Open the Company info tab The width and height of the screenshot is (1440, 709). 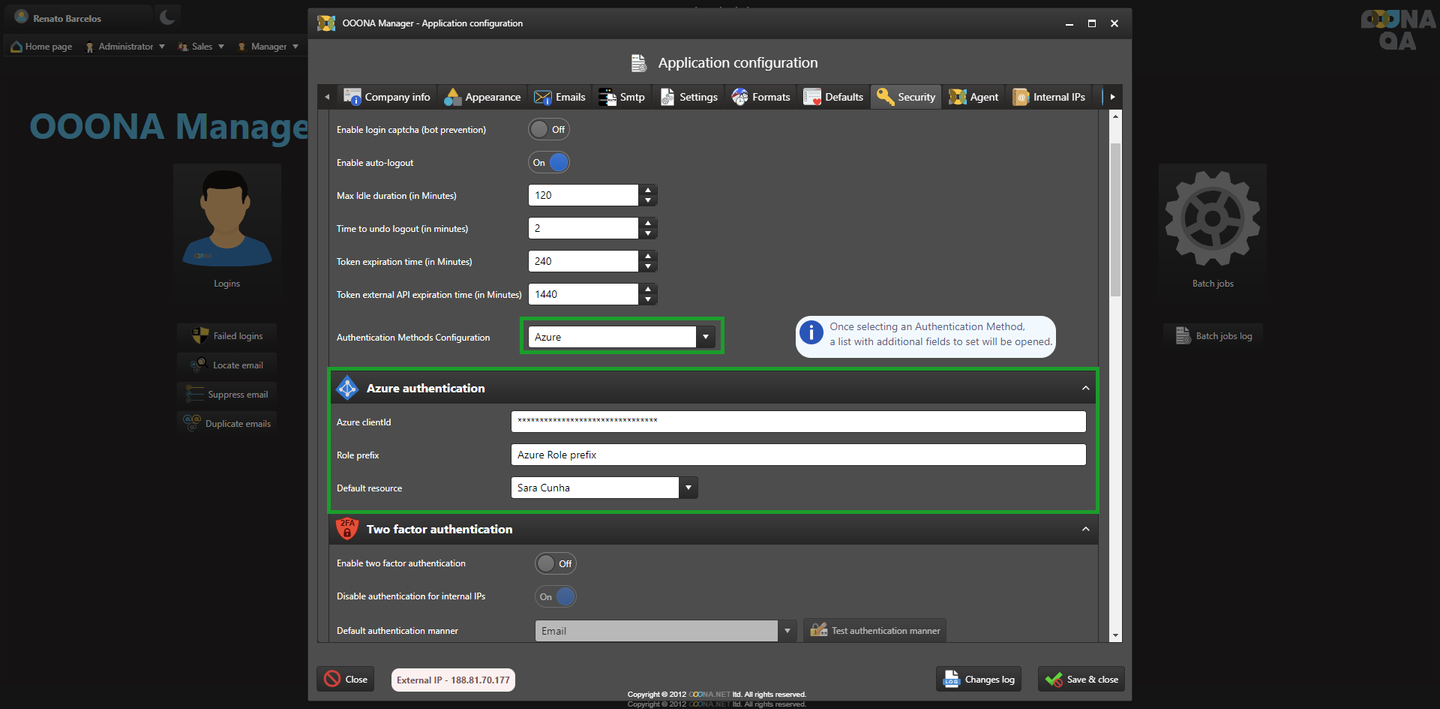point(387,97)
